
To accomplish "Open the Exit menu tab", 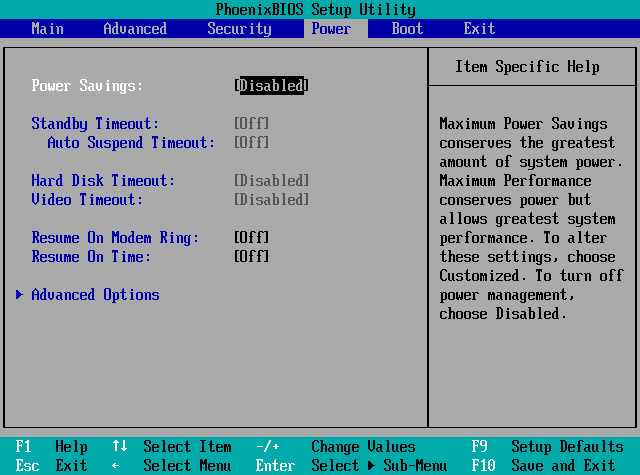I will click(479, 29).
